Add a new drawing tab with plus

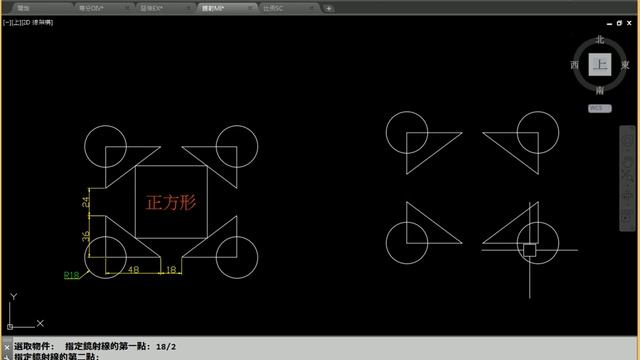pos(329,8)
